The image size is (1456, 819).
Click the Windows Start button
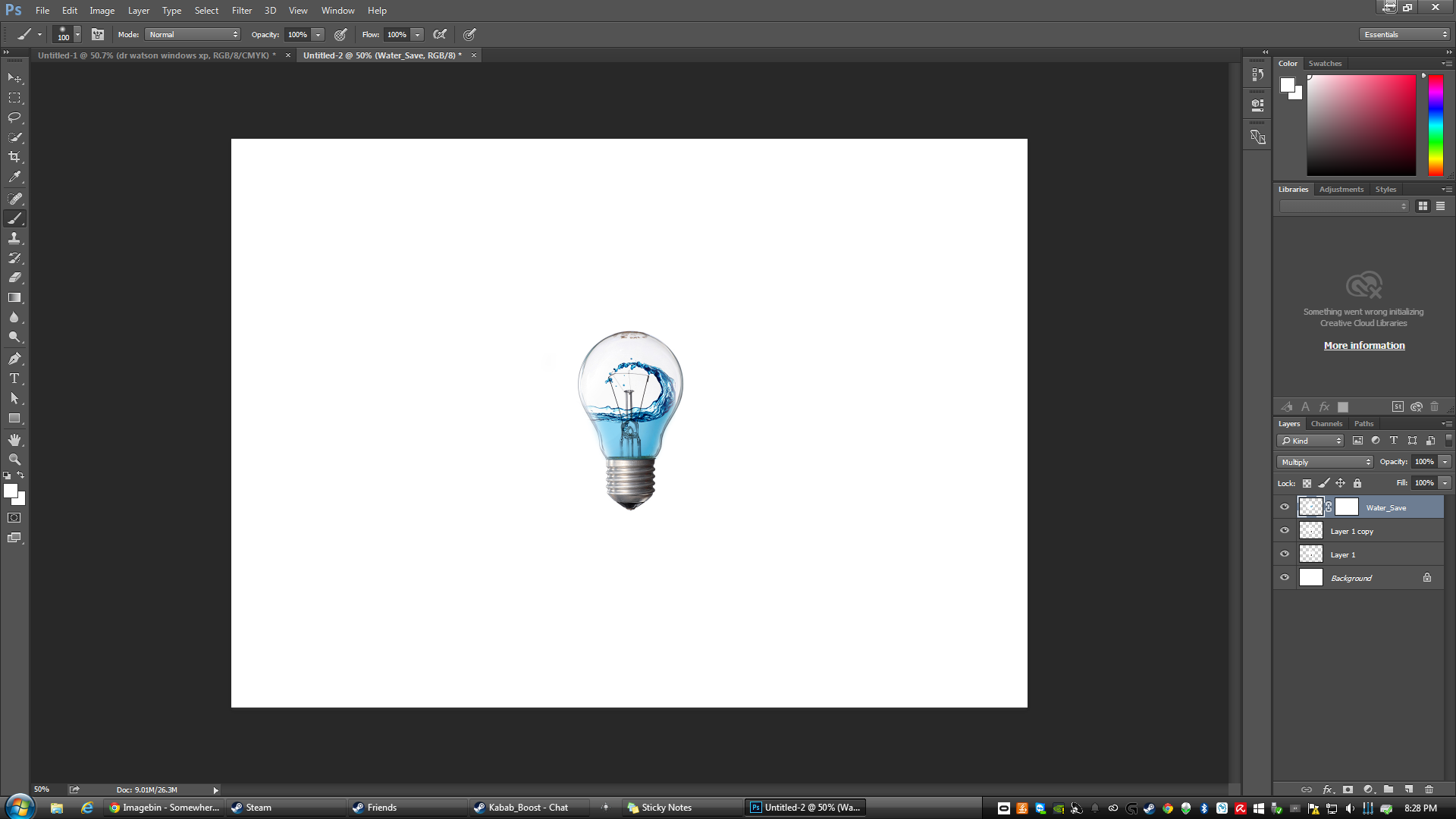pyautogui.click(x=20, y=807)
